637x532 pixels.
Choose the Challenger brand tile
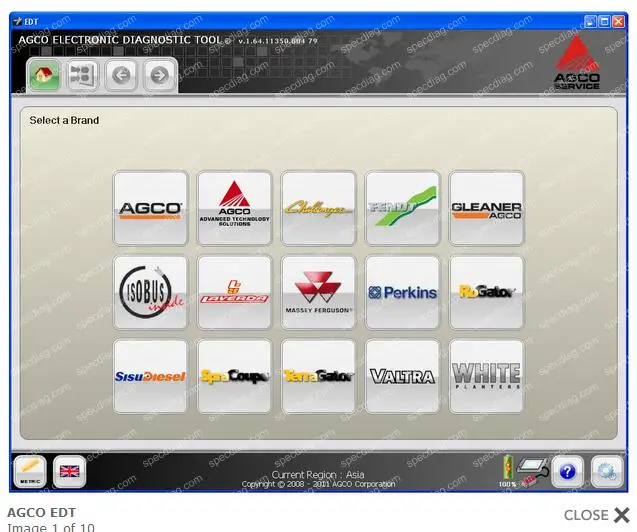point(318,208)
